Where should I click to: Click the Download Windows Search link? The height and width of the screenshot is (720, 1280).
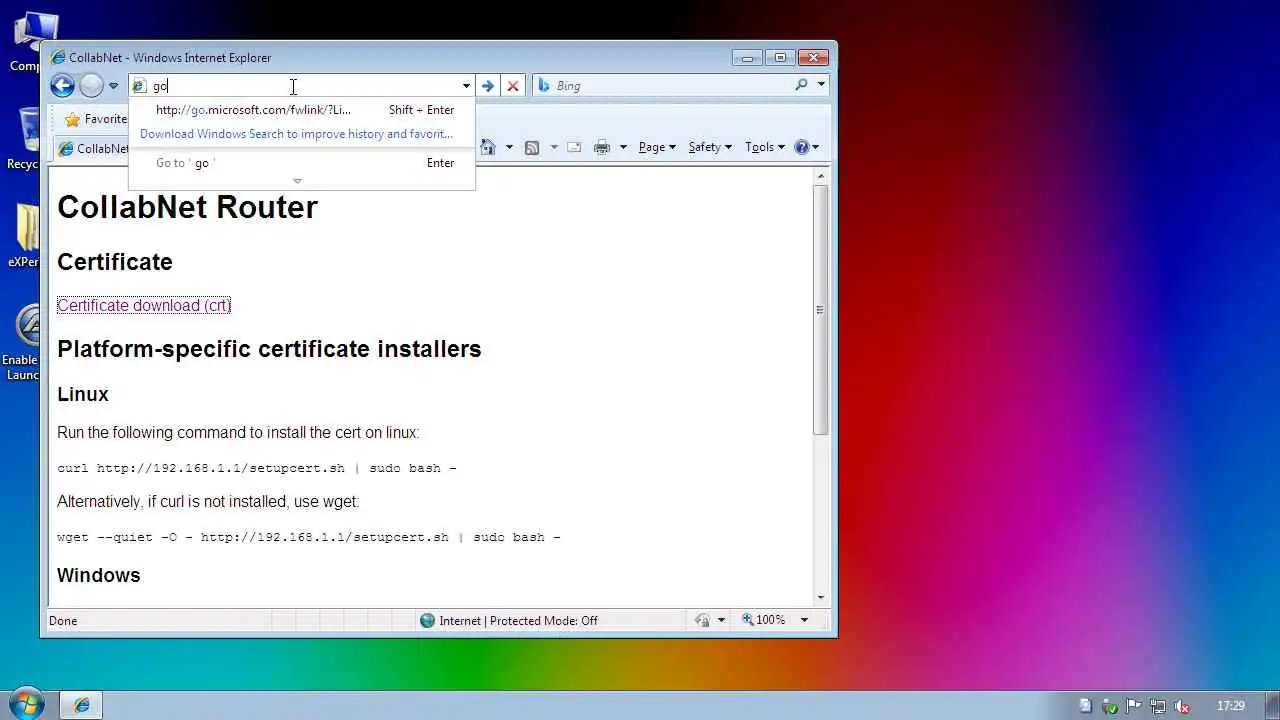tap(296, 134)
